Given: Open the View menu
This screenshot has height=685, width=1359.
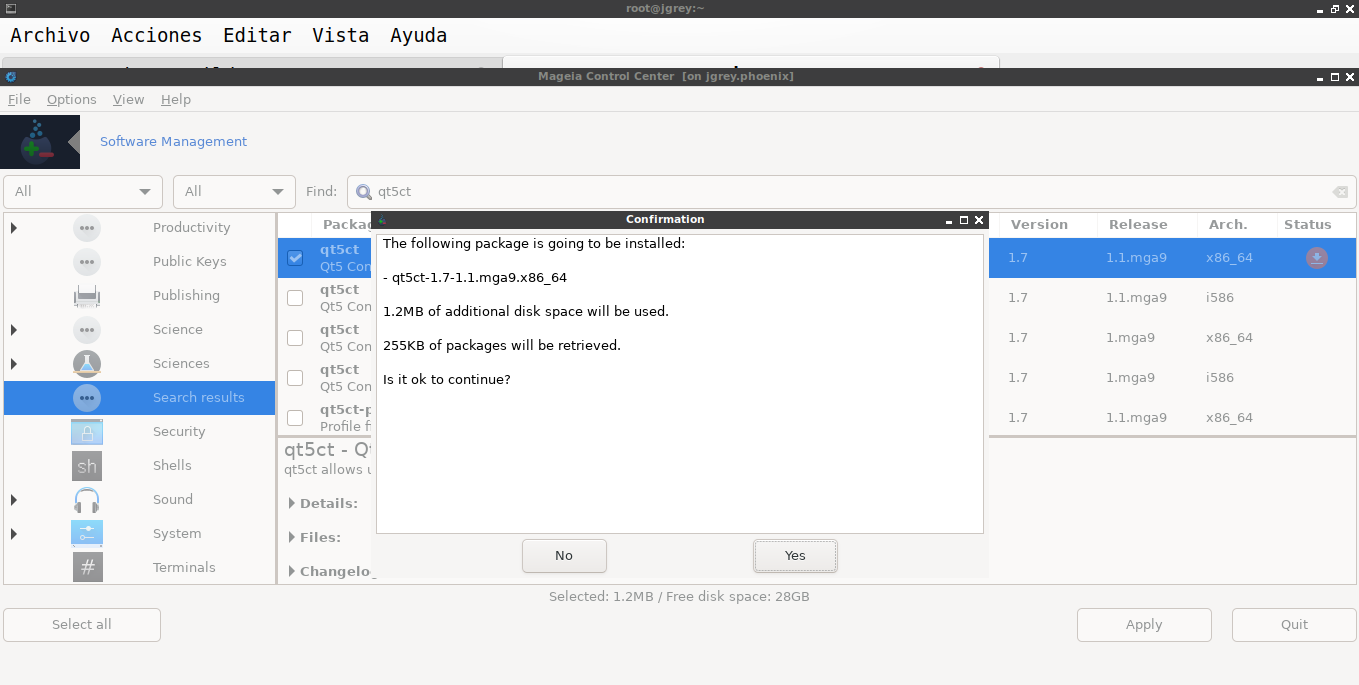Looking at the screenshot, I should click(x=129, y=100).
